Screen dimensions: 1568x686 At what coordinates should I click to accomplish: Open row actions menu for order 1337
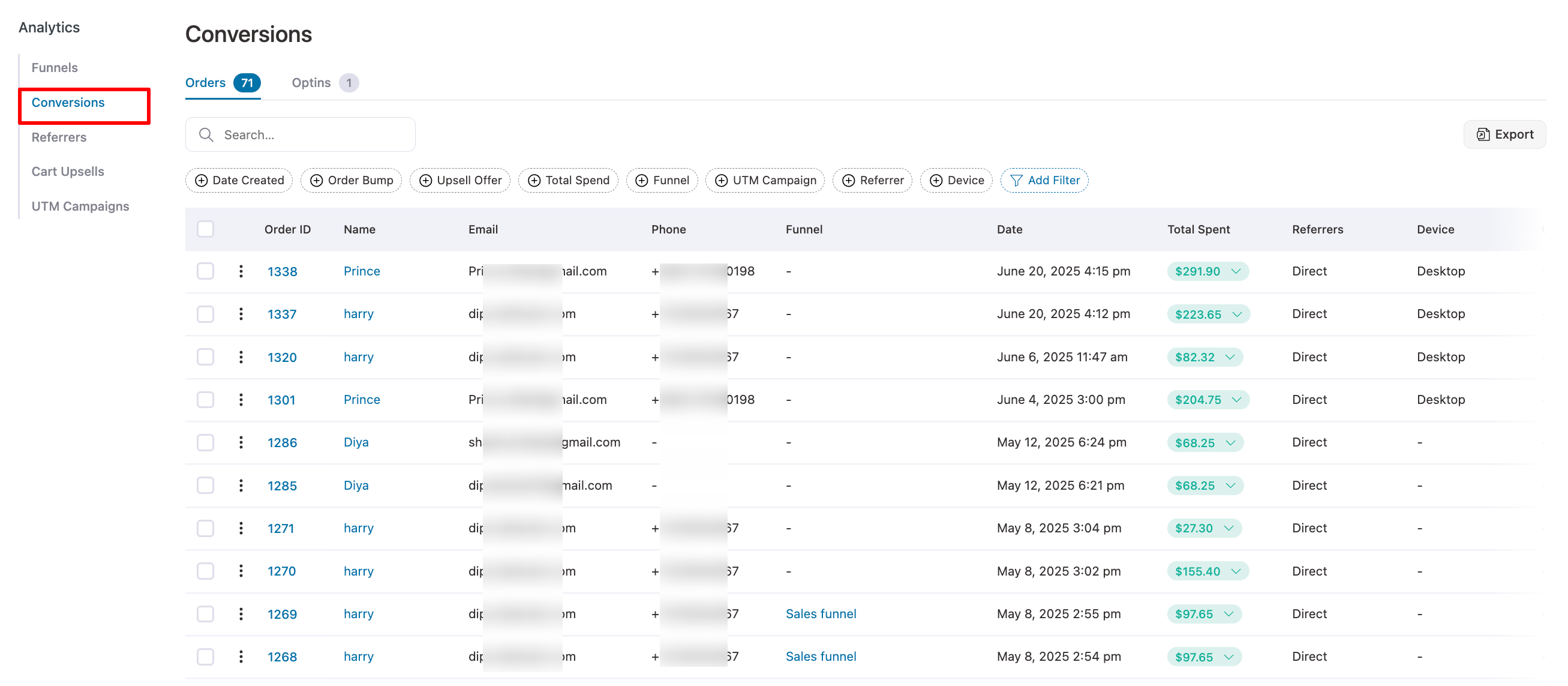[241, 314]
